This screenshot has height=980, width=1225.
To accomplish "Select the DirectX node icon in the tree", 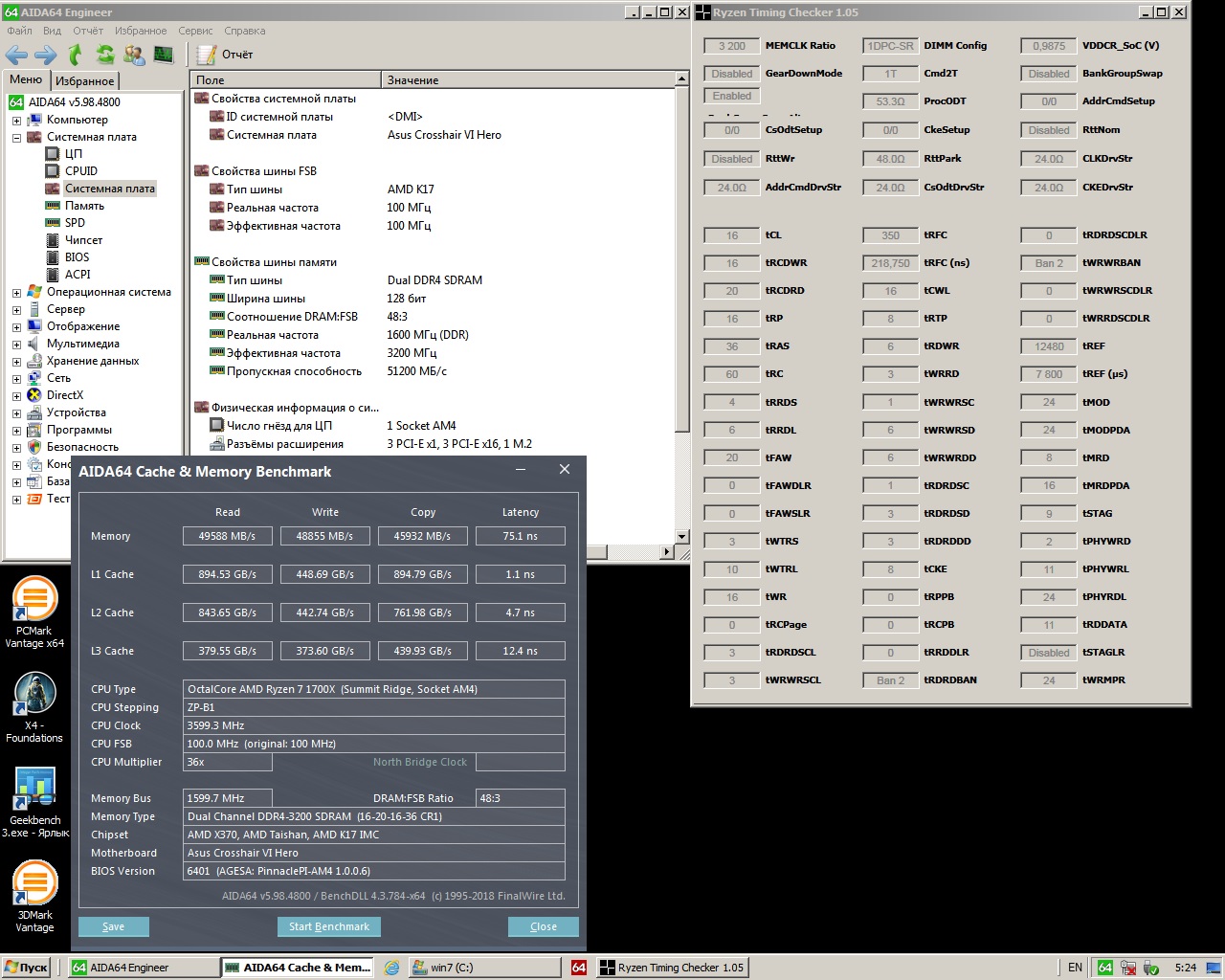I will 34,395.
